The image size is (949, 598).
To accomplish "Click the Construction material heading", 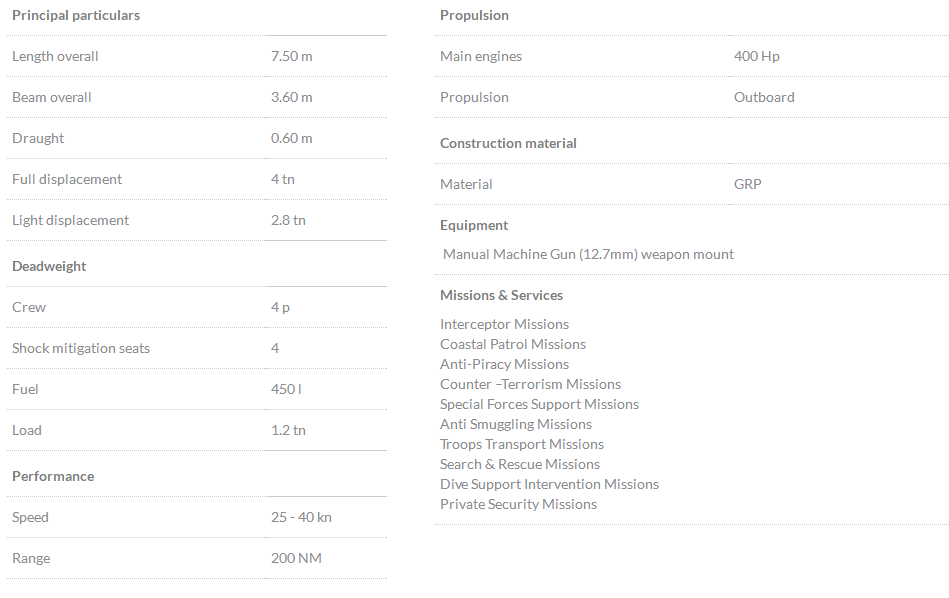I will [508, 143].
